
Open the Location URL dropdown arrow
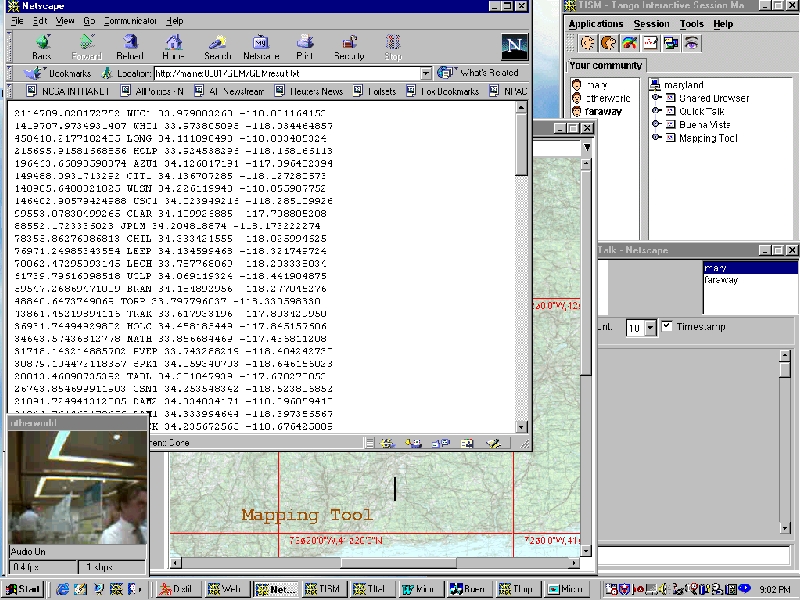coord(426,73)
